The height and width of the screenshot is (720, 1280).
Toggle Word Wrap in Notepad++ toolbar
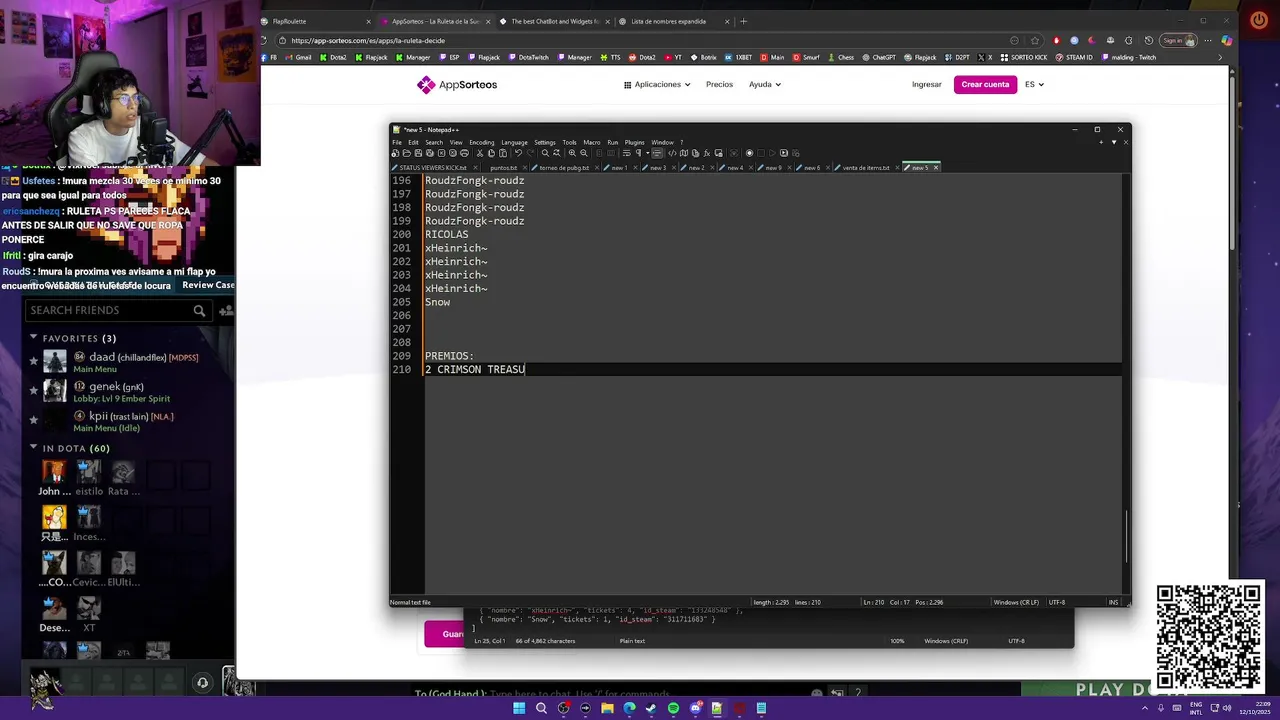626,153
